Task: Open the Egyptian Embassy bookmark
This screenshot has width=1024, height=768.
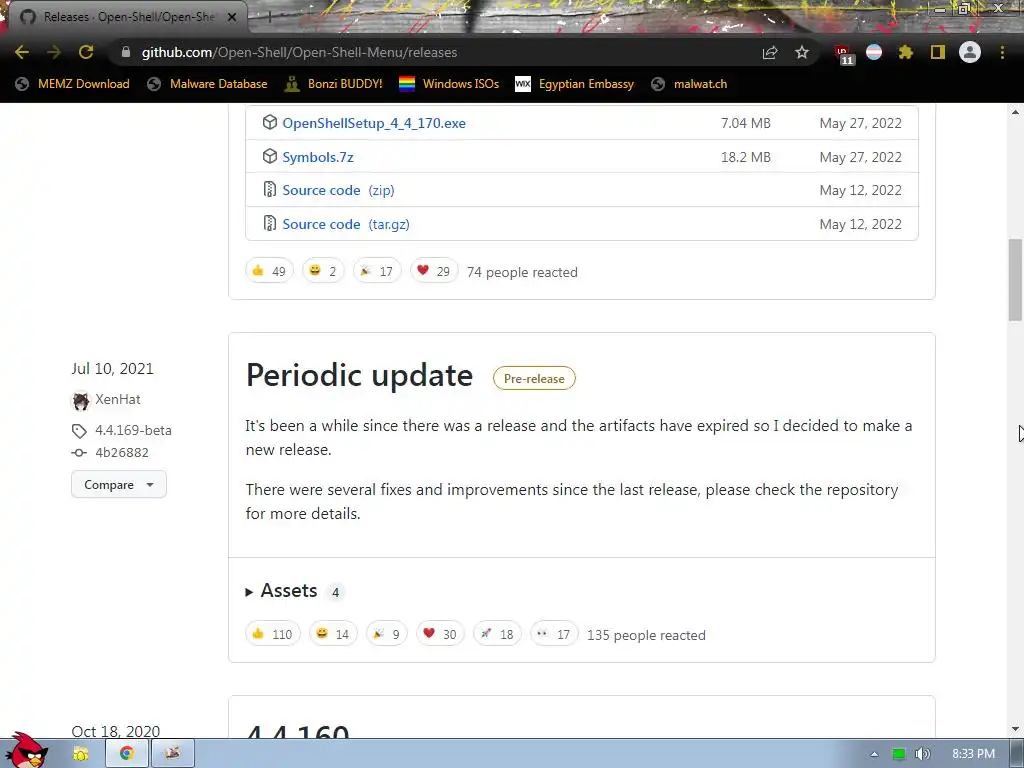Action: click(x=575, y=84)
